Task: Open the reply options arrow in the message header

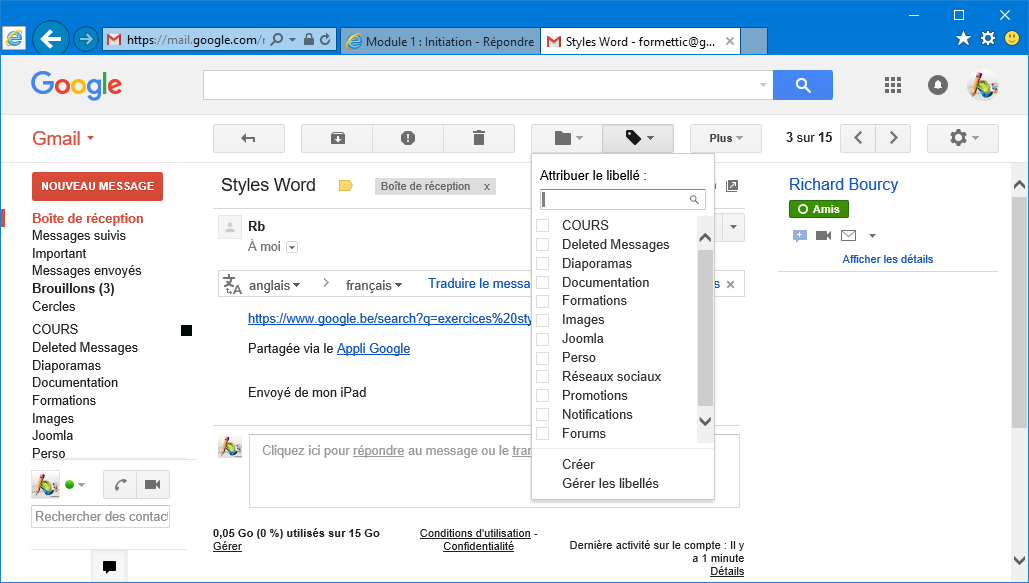Action: click(x=733, y=227)
